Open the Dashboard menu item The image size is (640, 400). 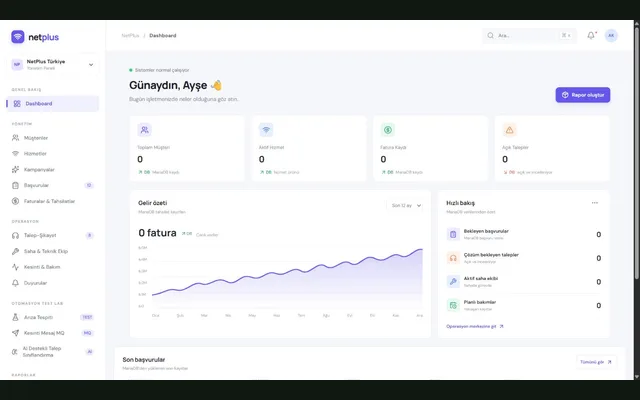(x=53, y=104)
